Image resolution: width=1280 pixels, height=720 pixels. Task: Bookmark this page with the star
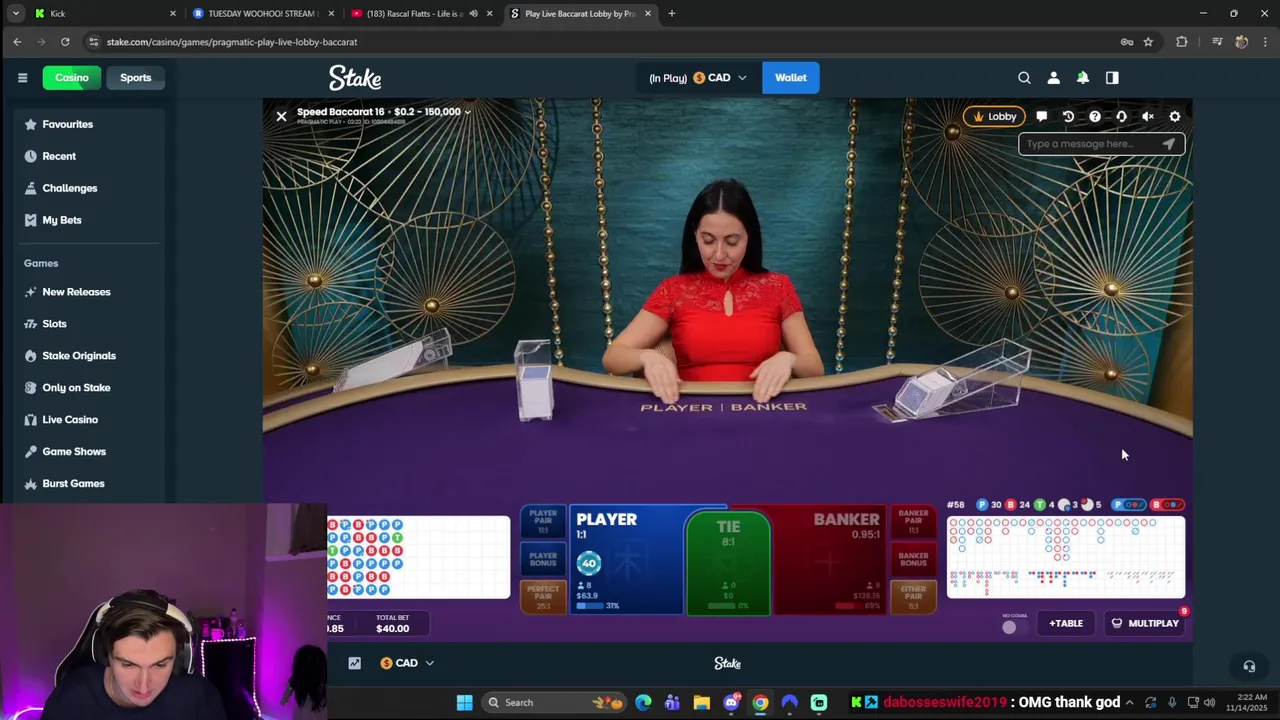click(1148, 42)
